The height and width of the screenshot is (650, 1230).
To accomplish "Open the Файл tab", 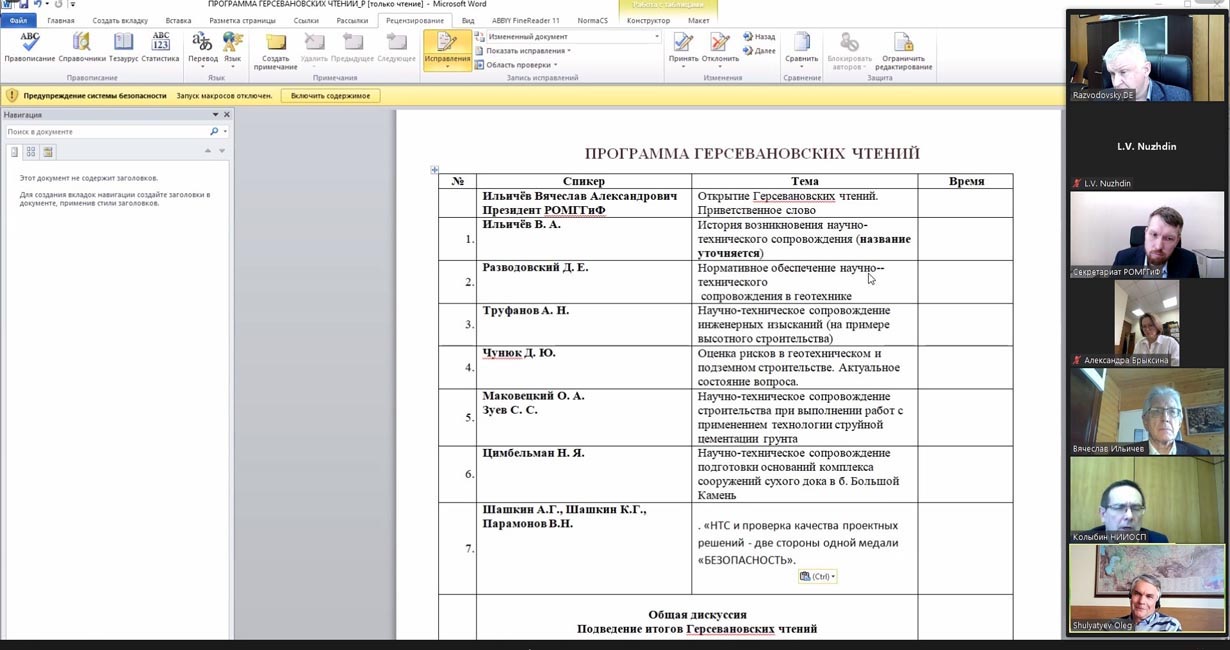I will (x=19, y=20).
